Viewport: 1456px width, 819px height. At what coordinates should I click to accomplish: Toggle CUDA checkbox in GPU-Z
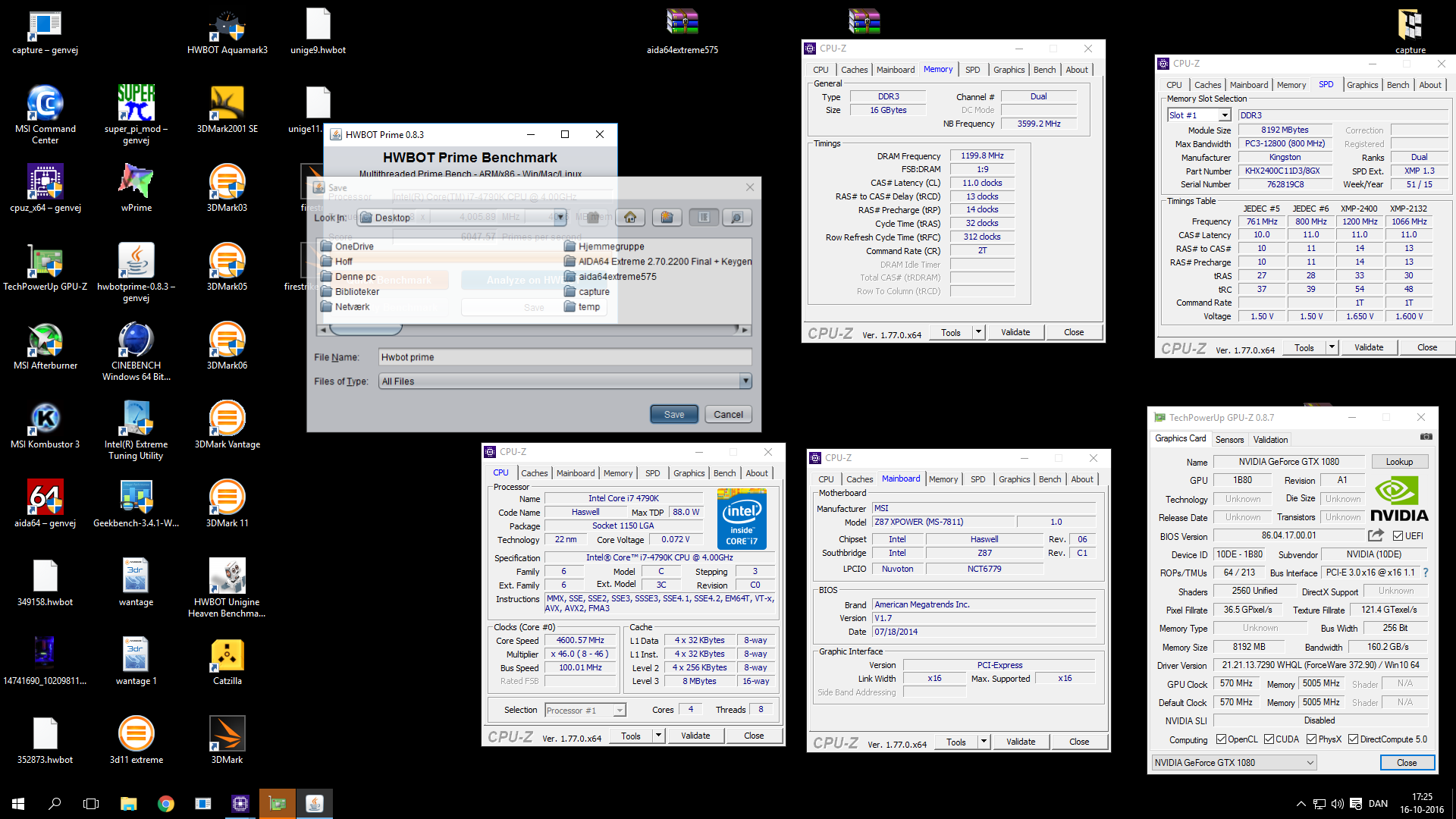(x=1269, y=739)
